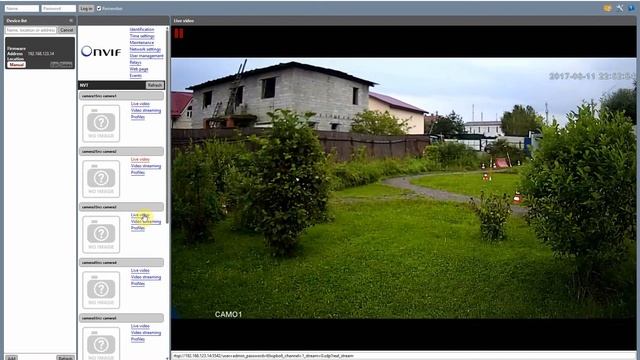Open Live video for the fourth camera
The width and height of the screenshot is (640, 360).
140,270
